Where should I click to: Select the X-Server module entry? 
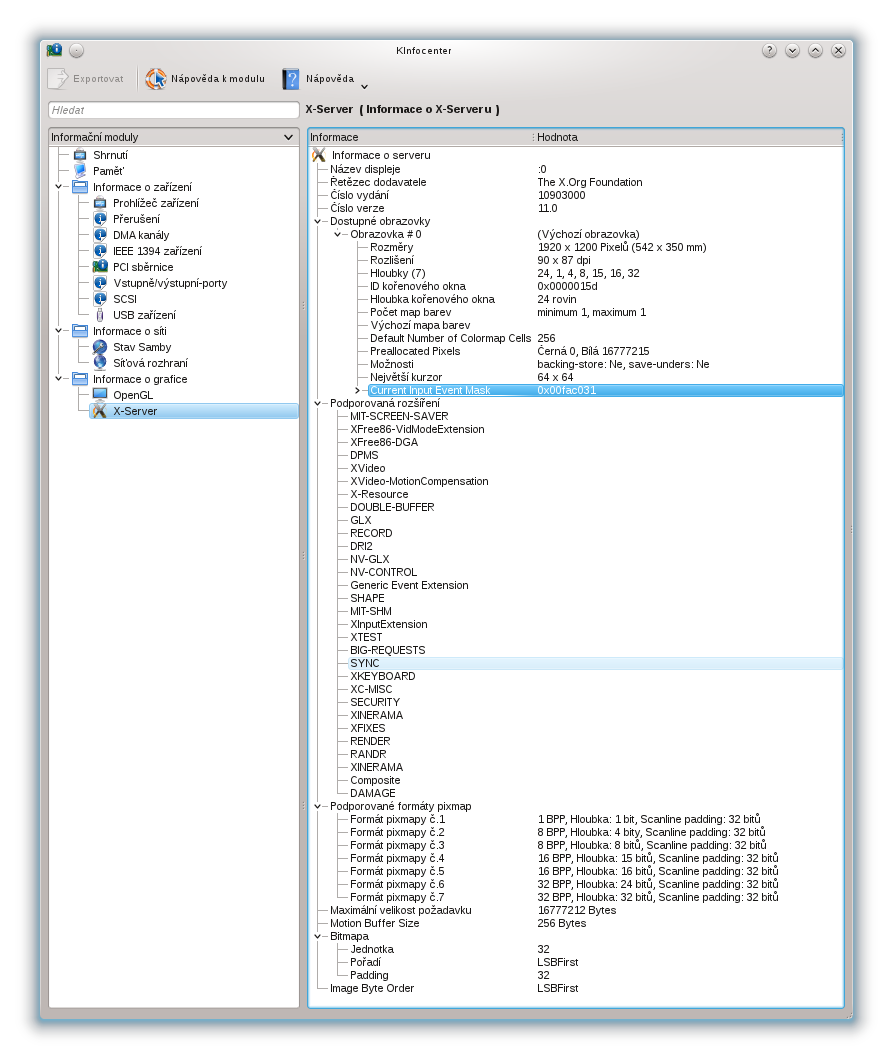(135, 411)
